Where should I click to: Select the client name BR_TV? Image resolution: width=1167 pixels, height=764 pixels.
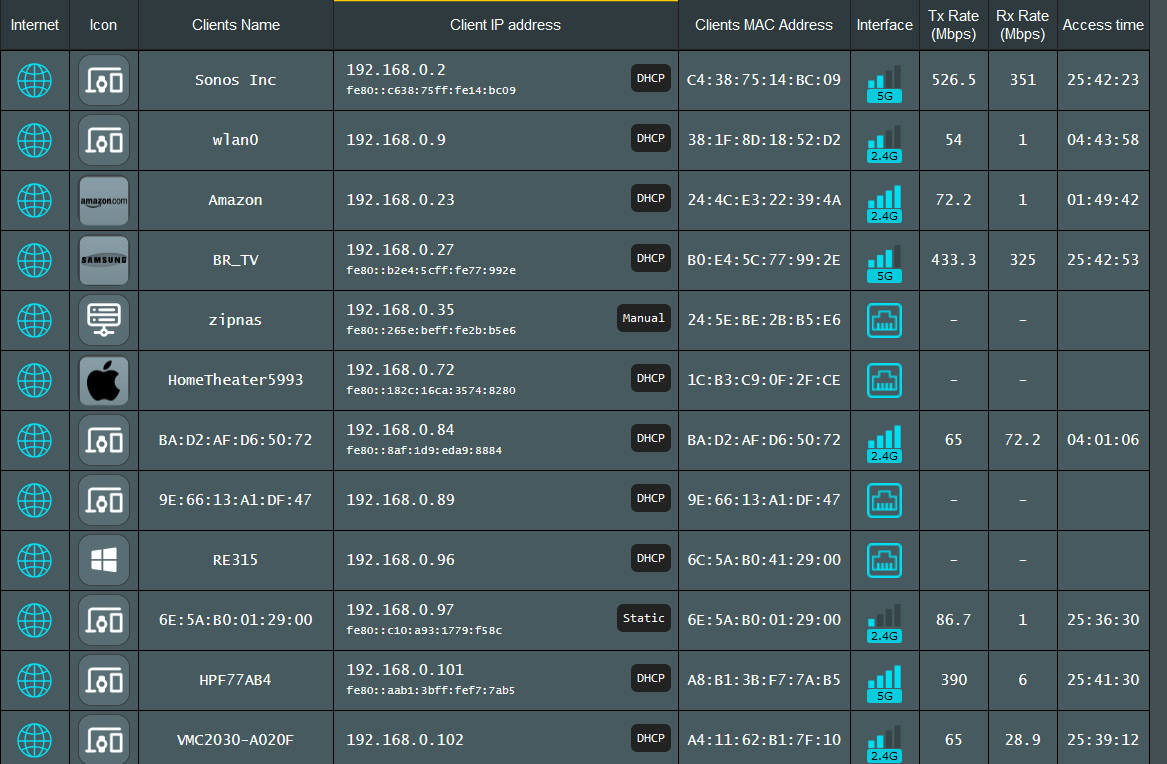[235, 260]
